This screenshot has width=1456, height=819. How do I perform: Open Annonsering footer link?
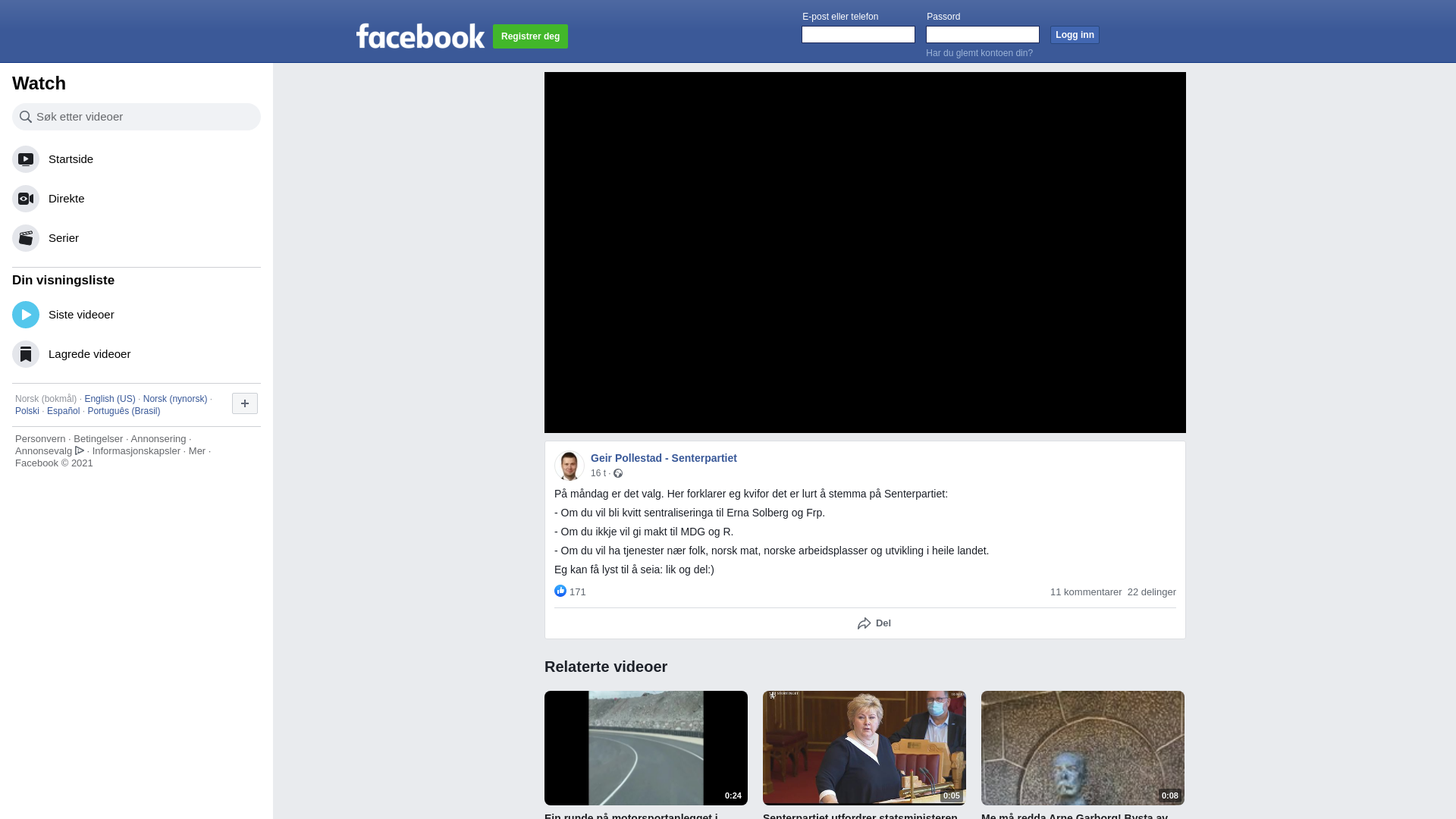(x=158, y=439)
